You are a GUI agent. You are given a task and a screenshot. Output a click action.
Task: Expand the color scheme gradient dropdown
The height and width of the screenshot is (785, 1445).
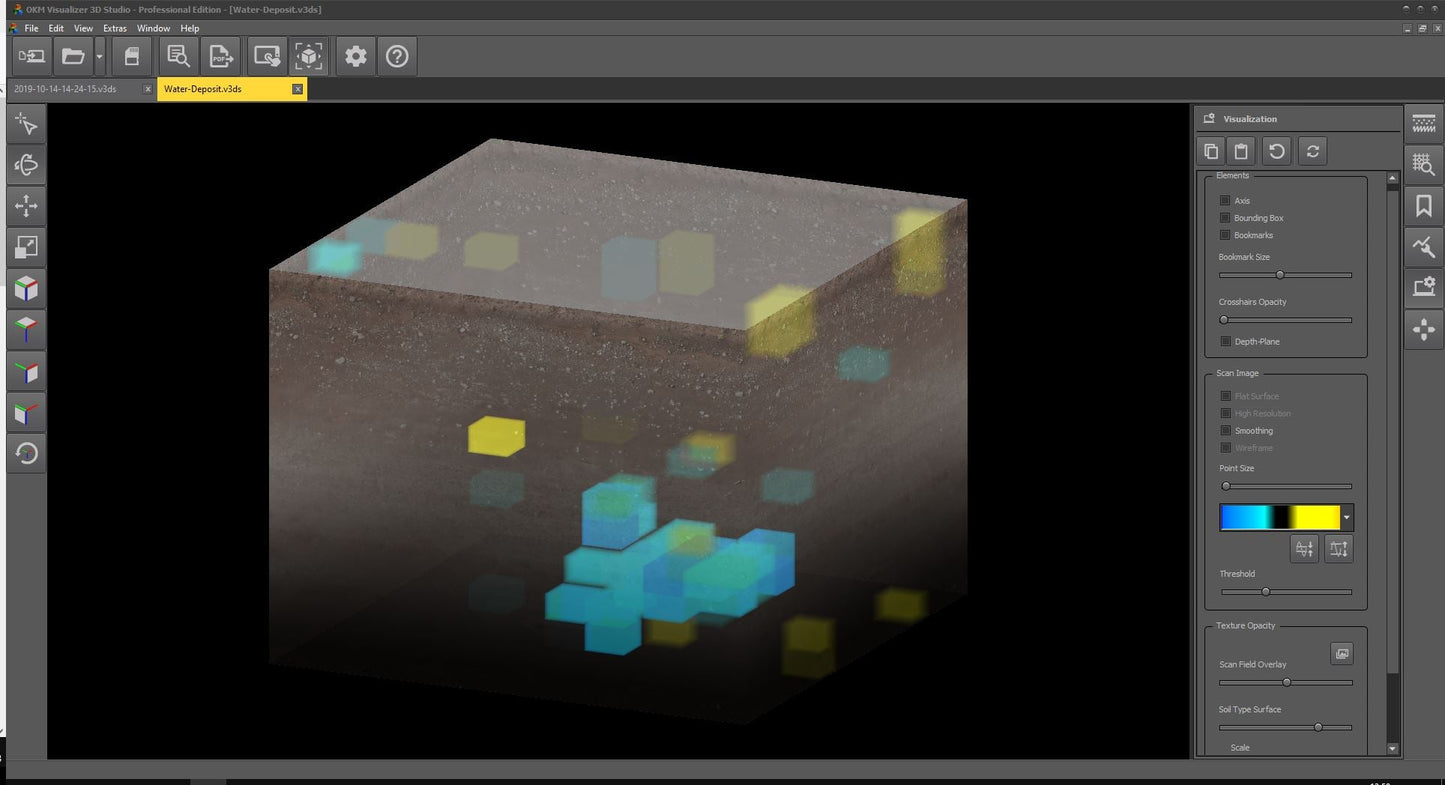click(1347, 518)
